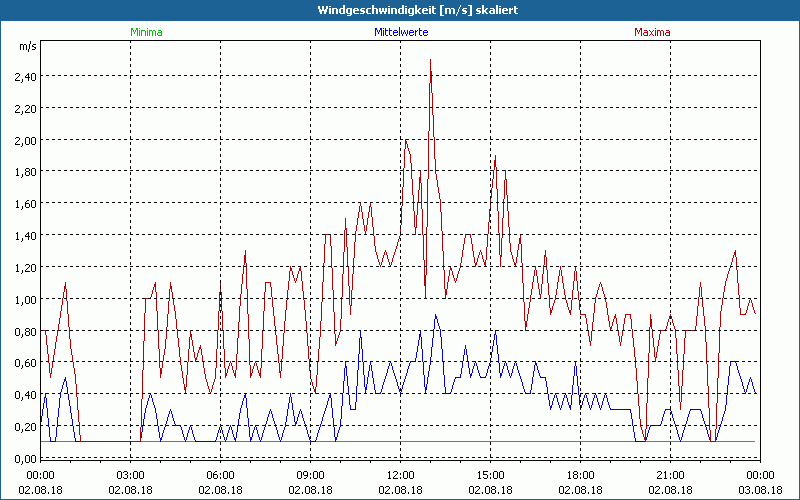The height and width of the screenshot is (500, 800).
Task: Select the 1,00 y-axis tick label
Action: (x=26, y=299)
